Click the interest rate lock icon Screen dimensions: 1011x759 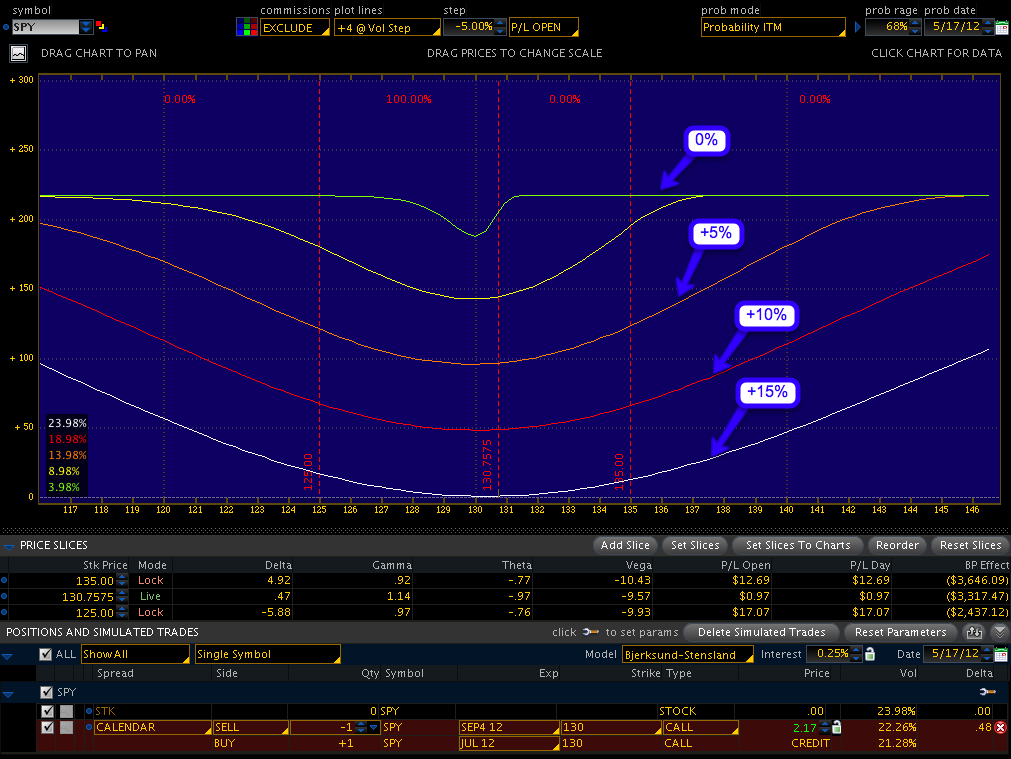869,654
